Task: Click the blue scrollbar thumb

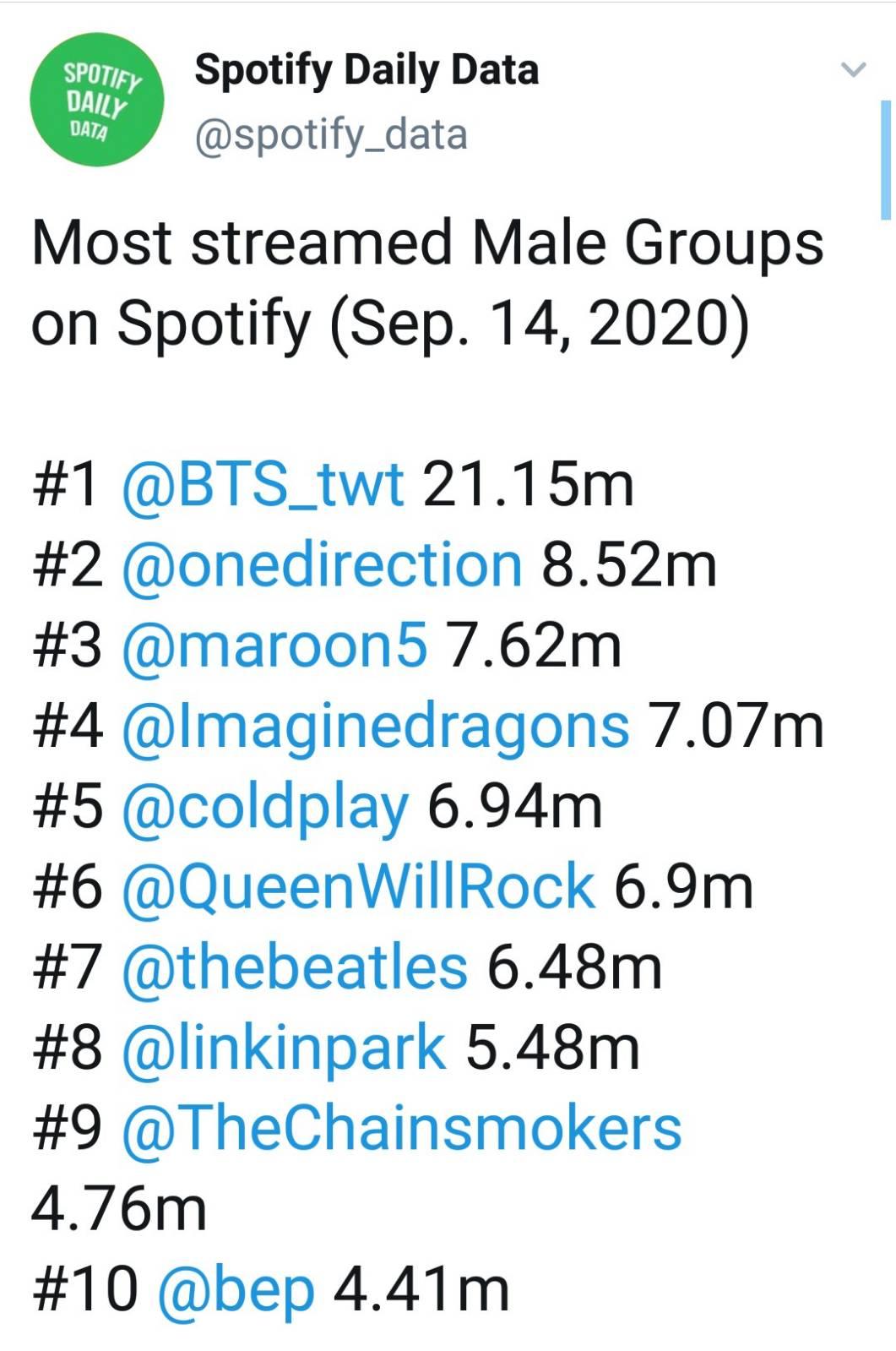Action: 885,160
